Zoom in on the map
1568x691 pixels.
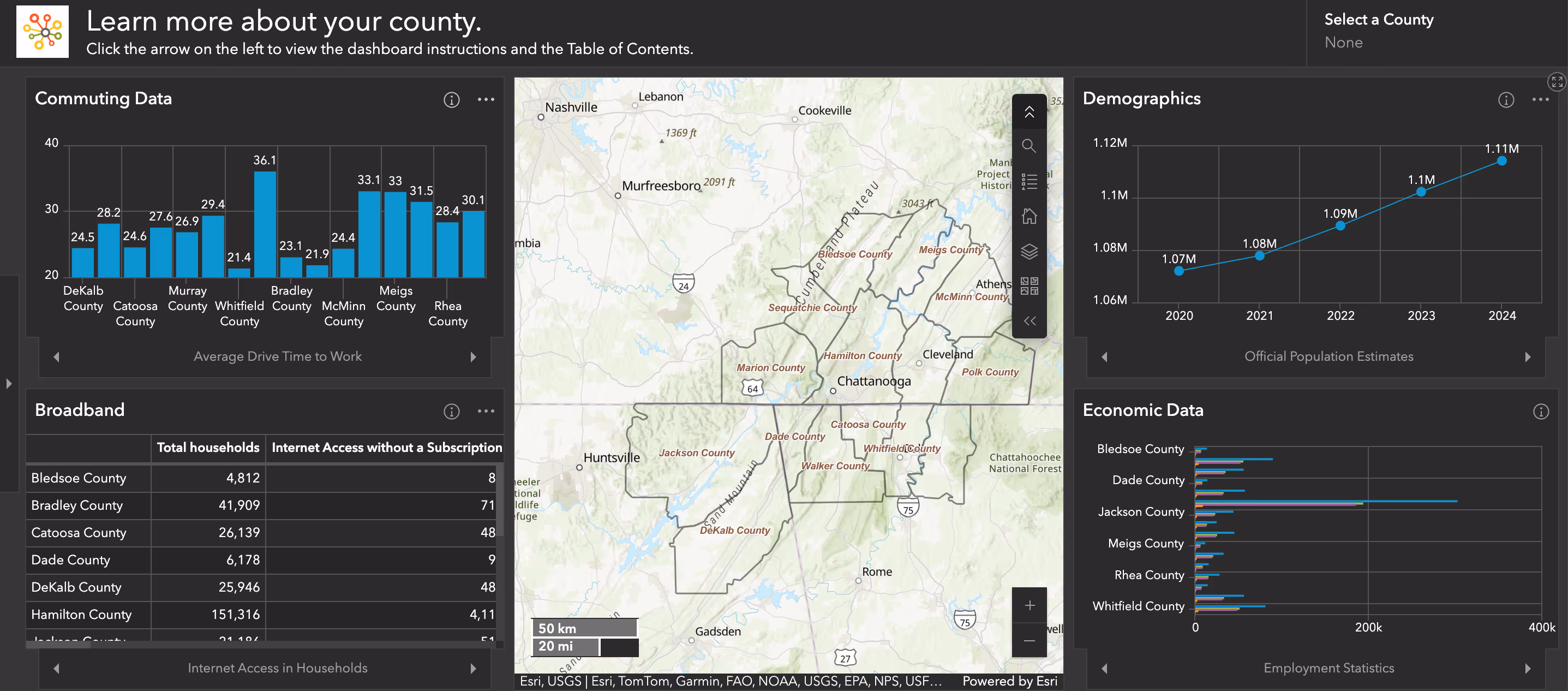1029,605
